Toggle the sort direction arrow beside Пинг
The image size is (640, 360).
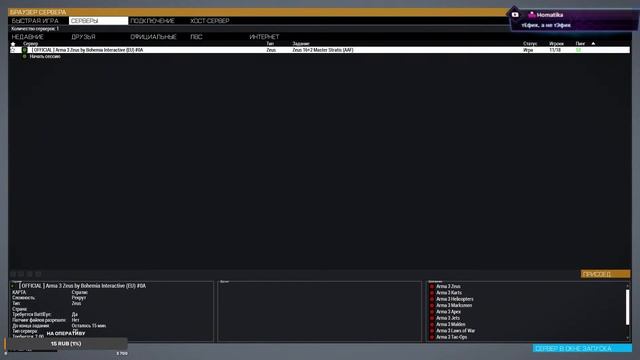point(593,43)
